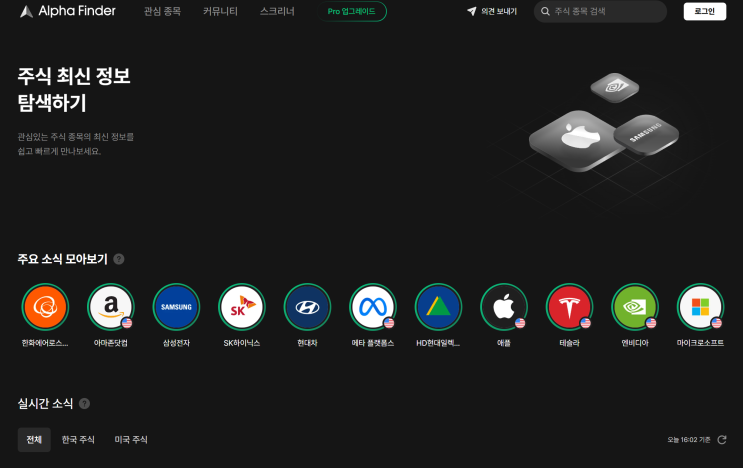
Task: Focus the 주식 종목 검색 field
Action: (600, 11)
